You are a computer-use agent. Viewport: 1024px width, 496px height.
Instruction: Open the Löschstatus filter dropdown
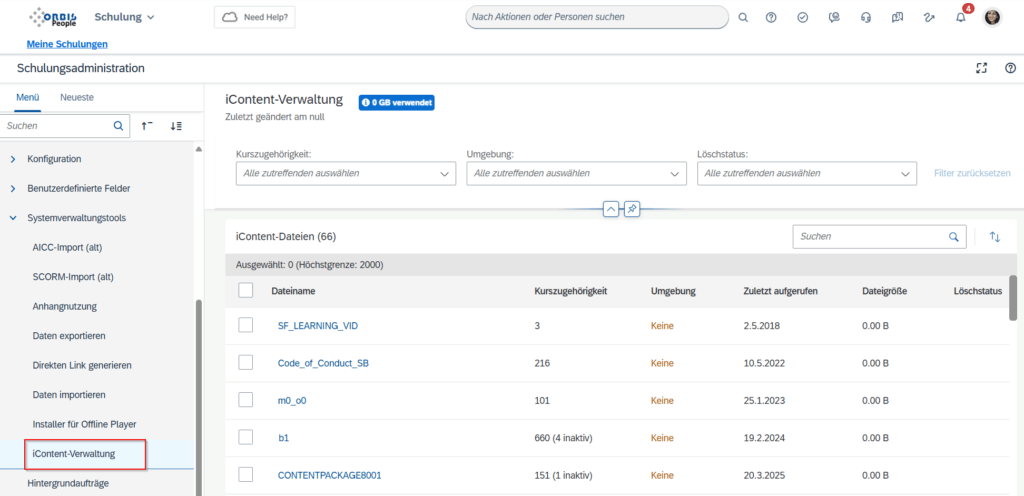coord(806,173)
